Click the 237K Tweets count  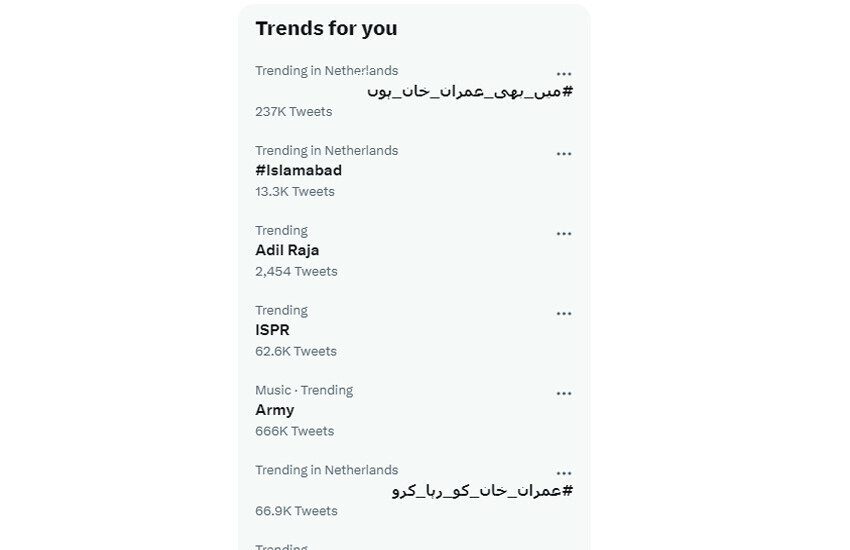pos(293,112)
